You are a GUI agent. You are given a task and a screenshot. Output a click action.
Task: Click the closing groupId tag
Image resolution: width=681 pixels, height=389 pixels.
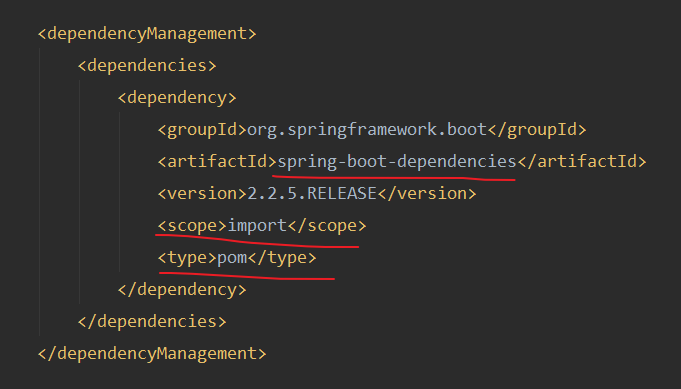click(537, 130)
